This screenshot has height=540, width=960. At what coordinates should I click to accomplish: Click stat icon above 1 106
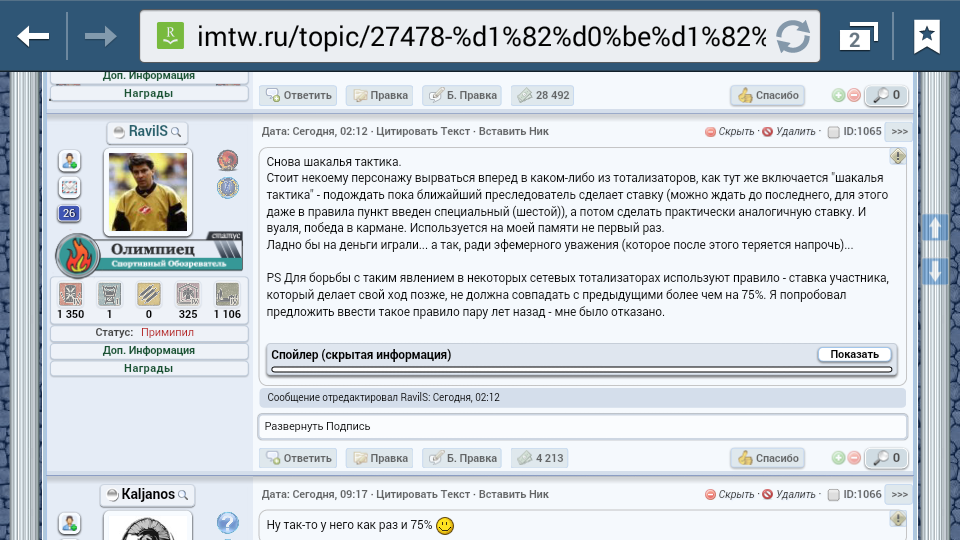(227, 294)
